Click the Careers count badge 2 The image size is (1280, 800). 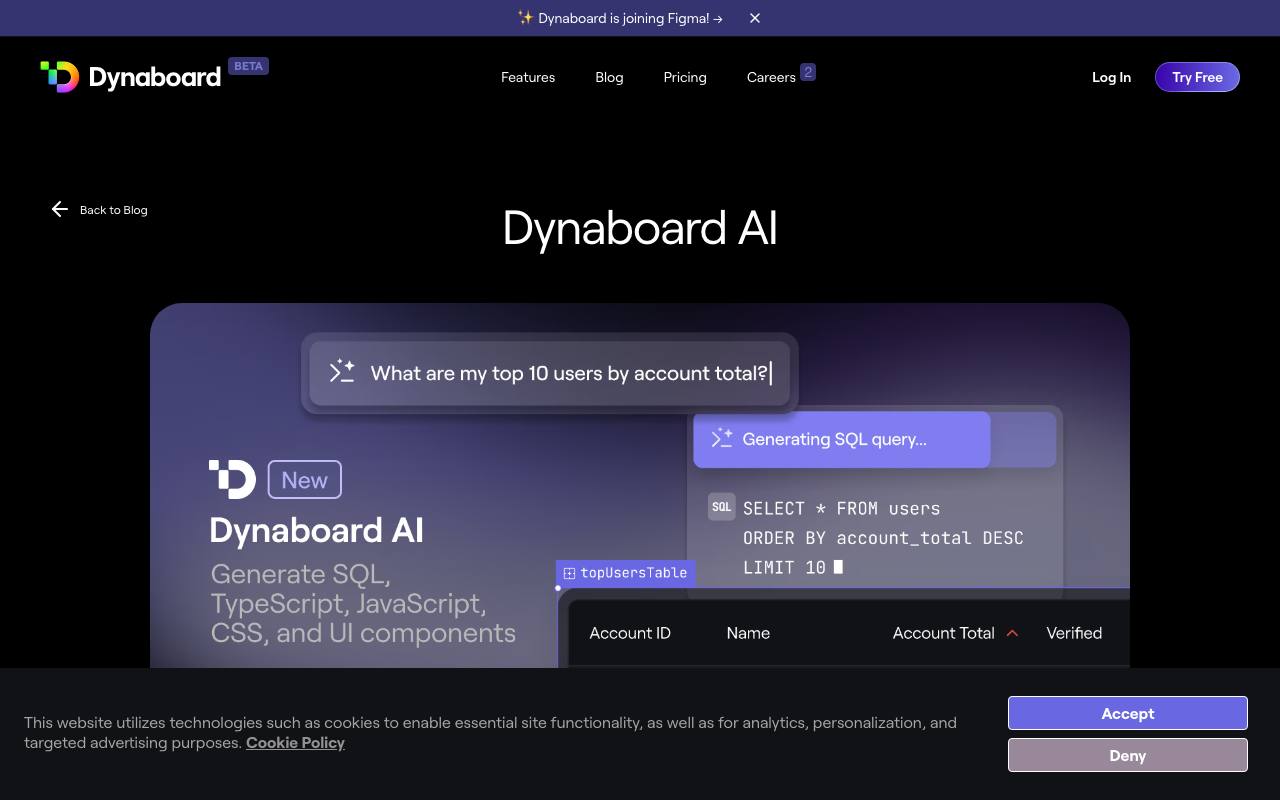808,71
